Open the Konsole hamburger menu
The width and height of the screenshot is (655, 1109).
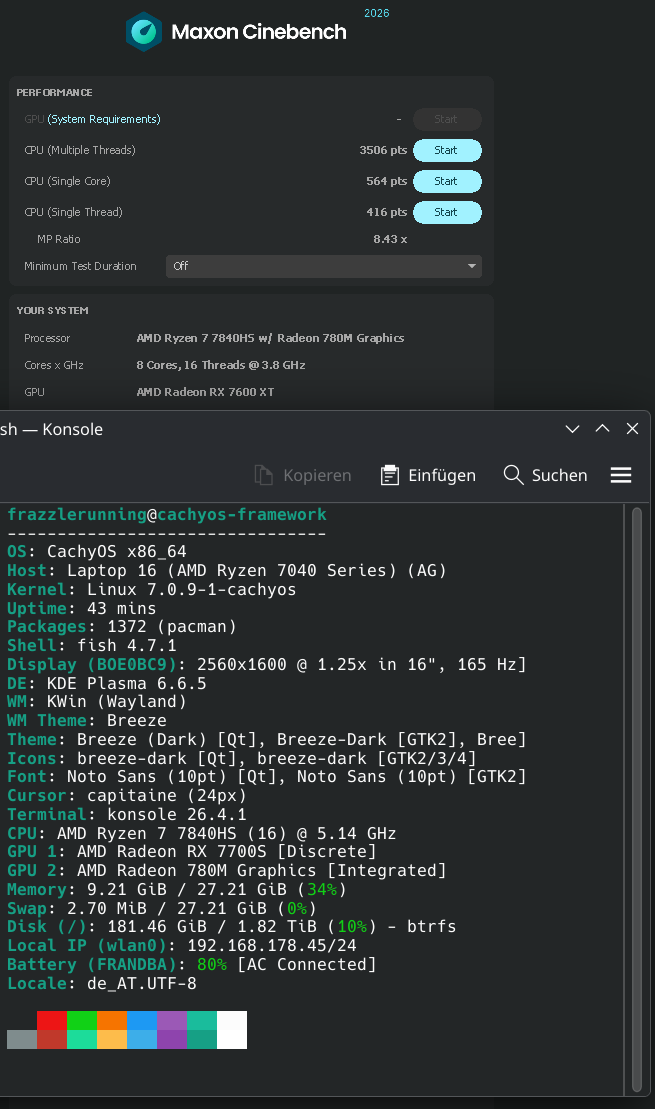point(621,475)
